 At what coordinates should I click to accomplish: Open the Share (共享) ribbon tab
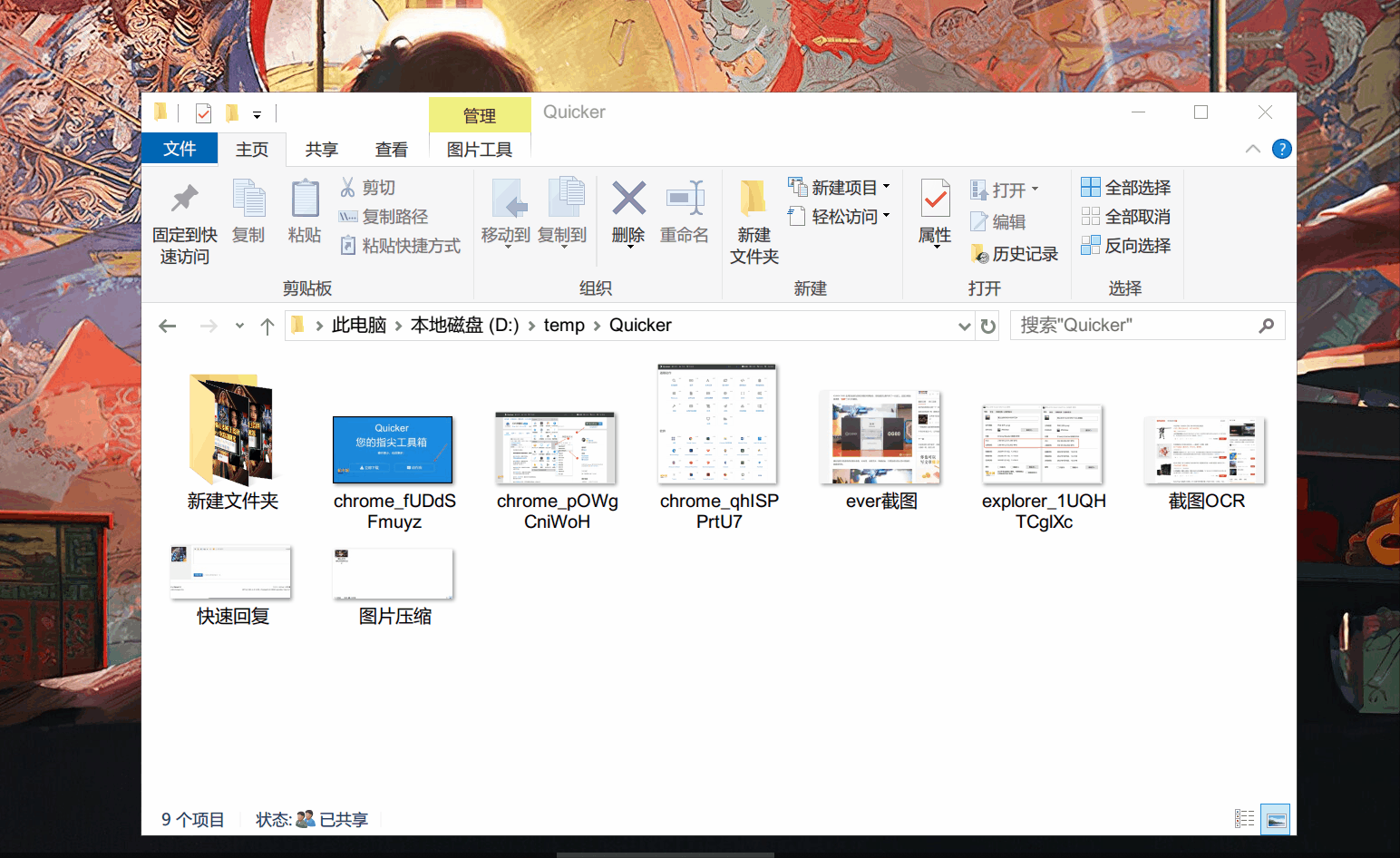321,149
